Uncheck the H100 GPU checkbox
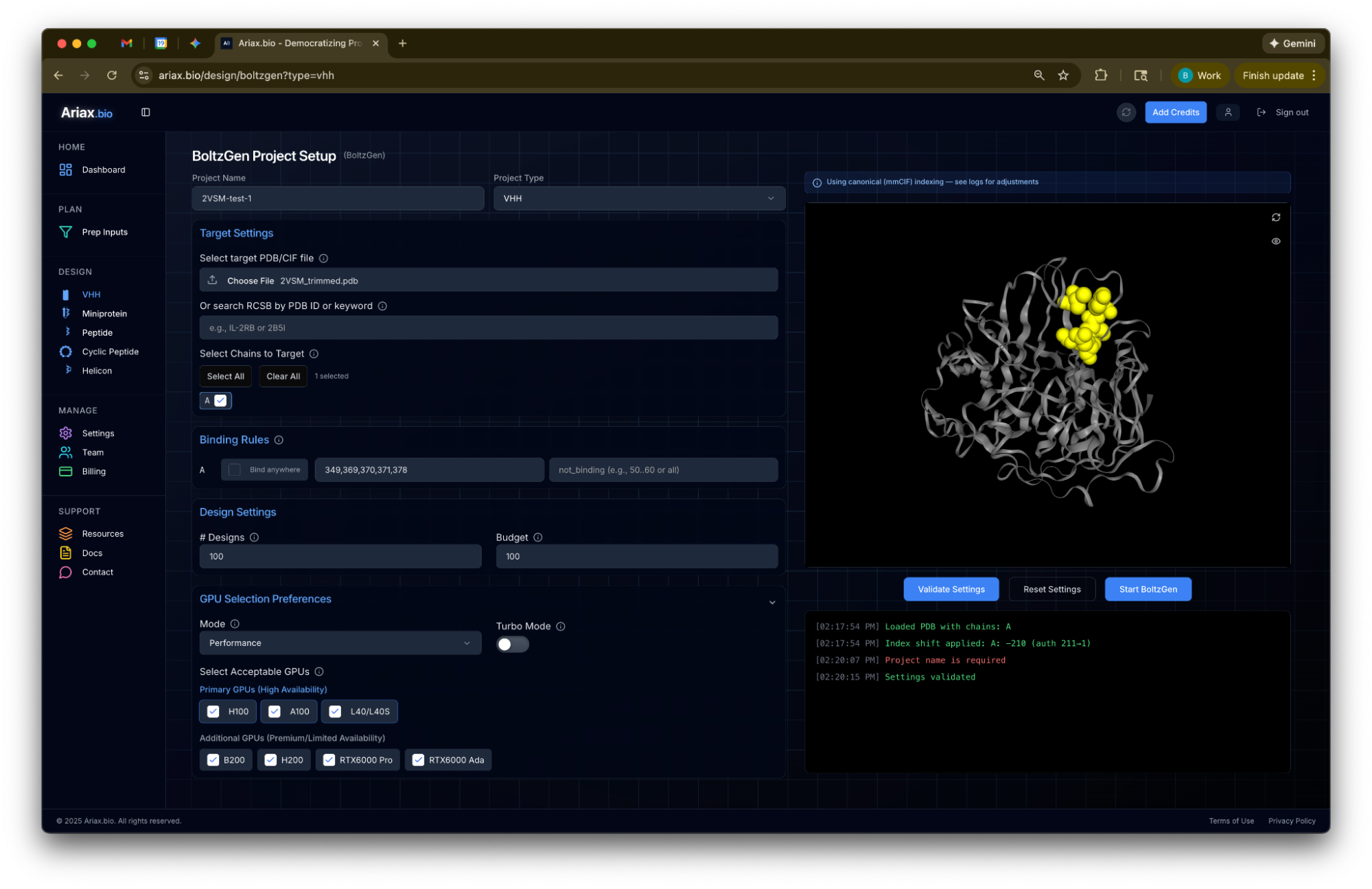 (213, 712)
